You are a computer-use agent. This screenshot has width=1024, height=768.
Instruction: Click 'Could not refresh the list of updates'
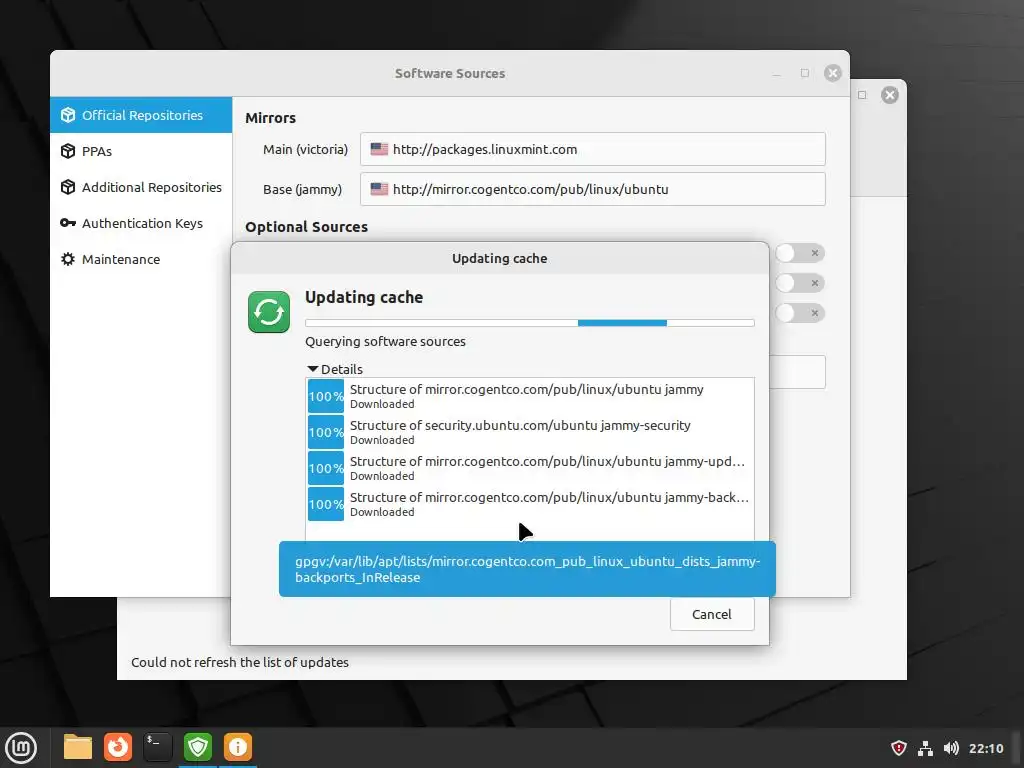[240, 662]
